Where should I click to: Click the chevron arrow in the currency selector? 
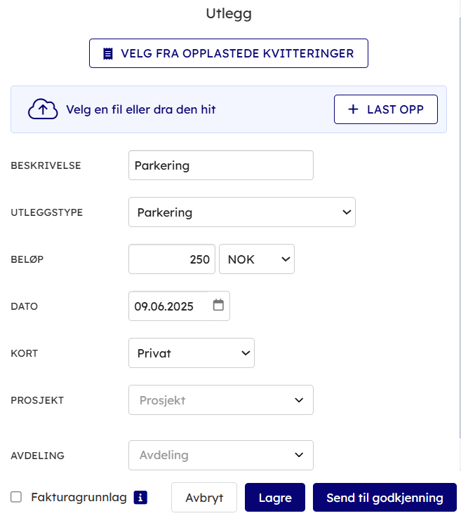pyautogui.click(x=286, y=259)
